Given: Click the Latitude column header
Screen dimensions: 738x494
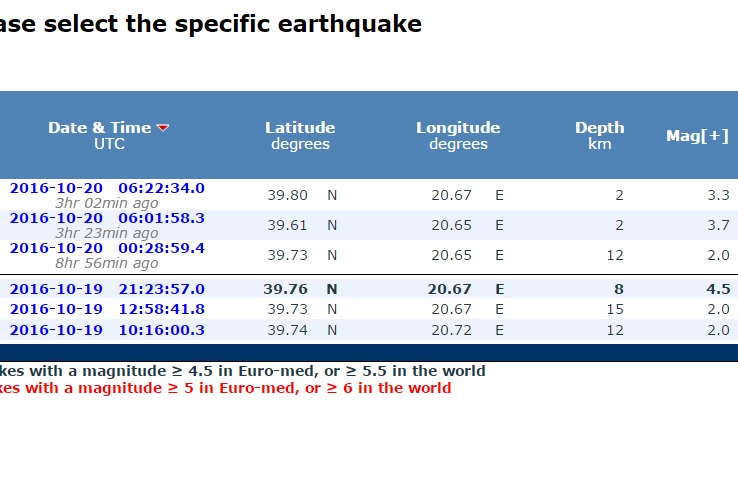Looking at the screenshot, I should [x=300, y=135].
